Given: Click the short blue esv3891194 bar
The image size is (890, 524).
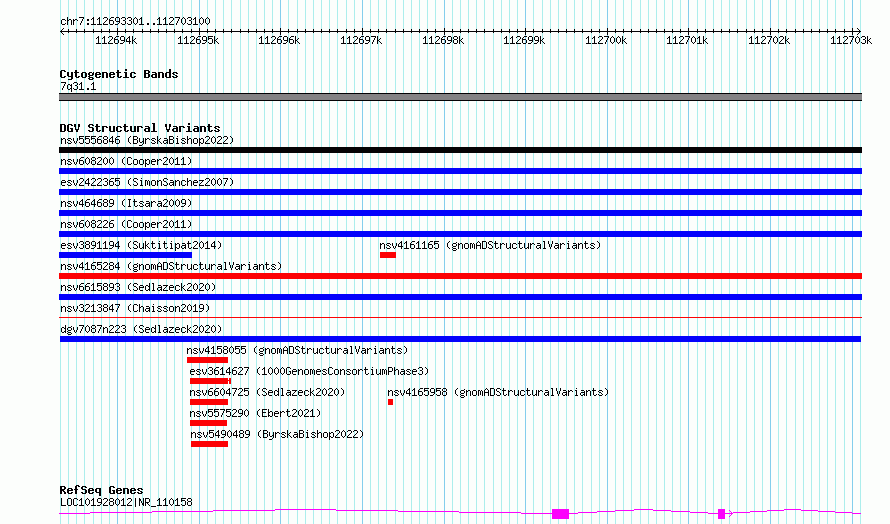Looking at the screenshot, I should (125, 255).
